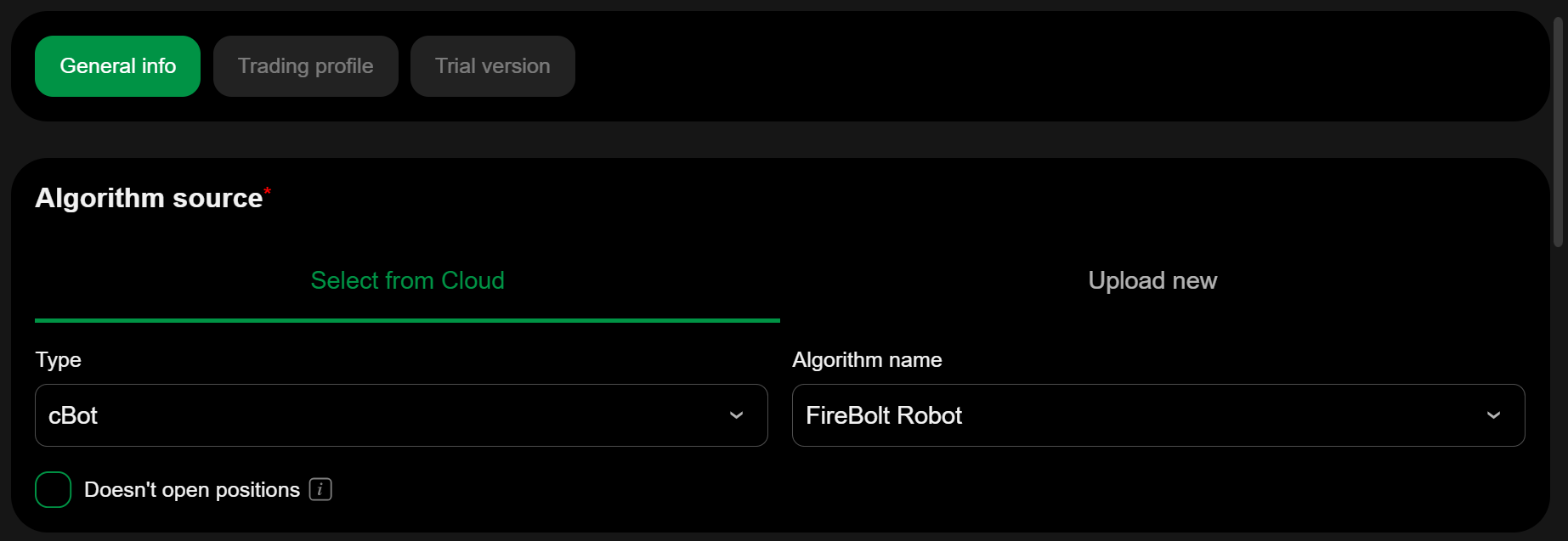Click the chevron arrow in Algorithm name field
The height and width of the screenshot is (541, 1568).
pyautogui.click(x=1493, y=415)
